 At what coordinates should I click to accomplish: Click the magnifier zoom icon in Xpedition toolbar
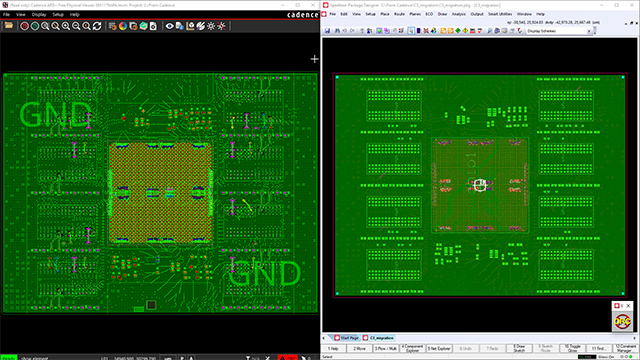tap(489, 31)
